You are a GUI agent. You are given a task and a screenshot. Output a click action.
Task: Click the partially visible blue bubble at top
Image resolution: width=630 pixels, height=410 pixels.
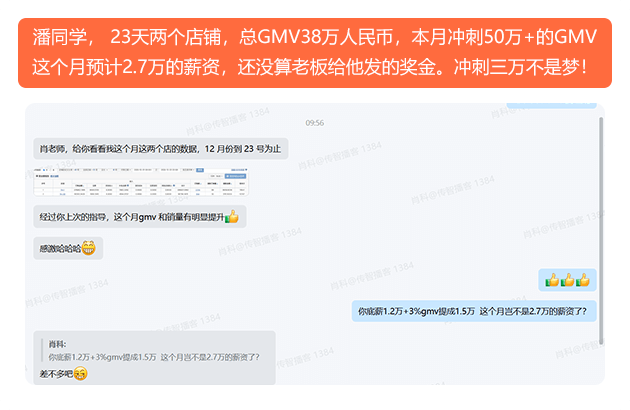[552, 105]
